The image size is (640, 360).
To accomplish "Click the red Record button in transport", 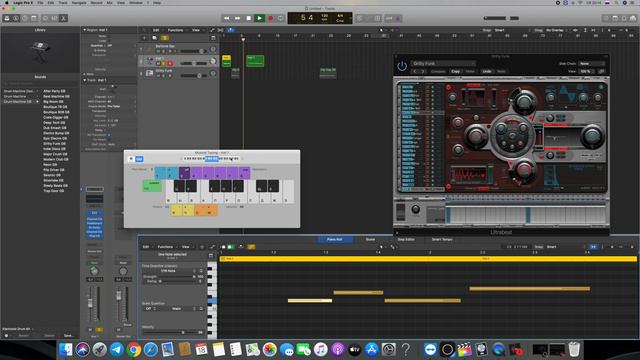I will tap(270, 18).
